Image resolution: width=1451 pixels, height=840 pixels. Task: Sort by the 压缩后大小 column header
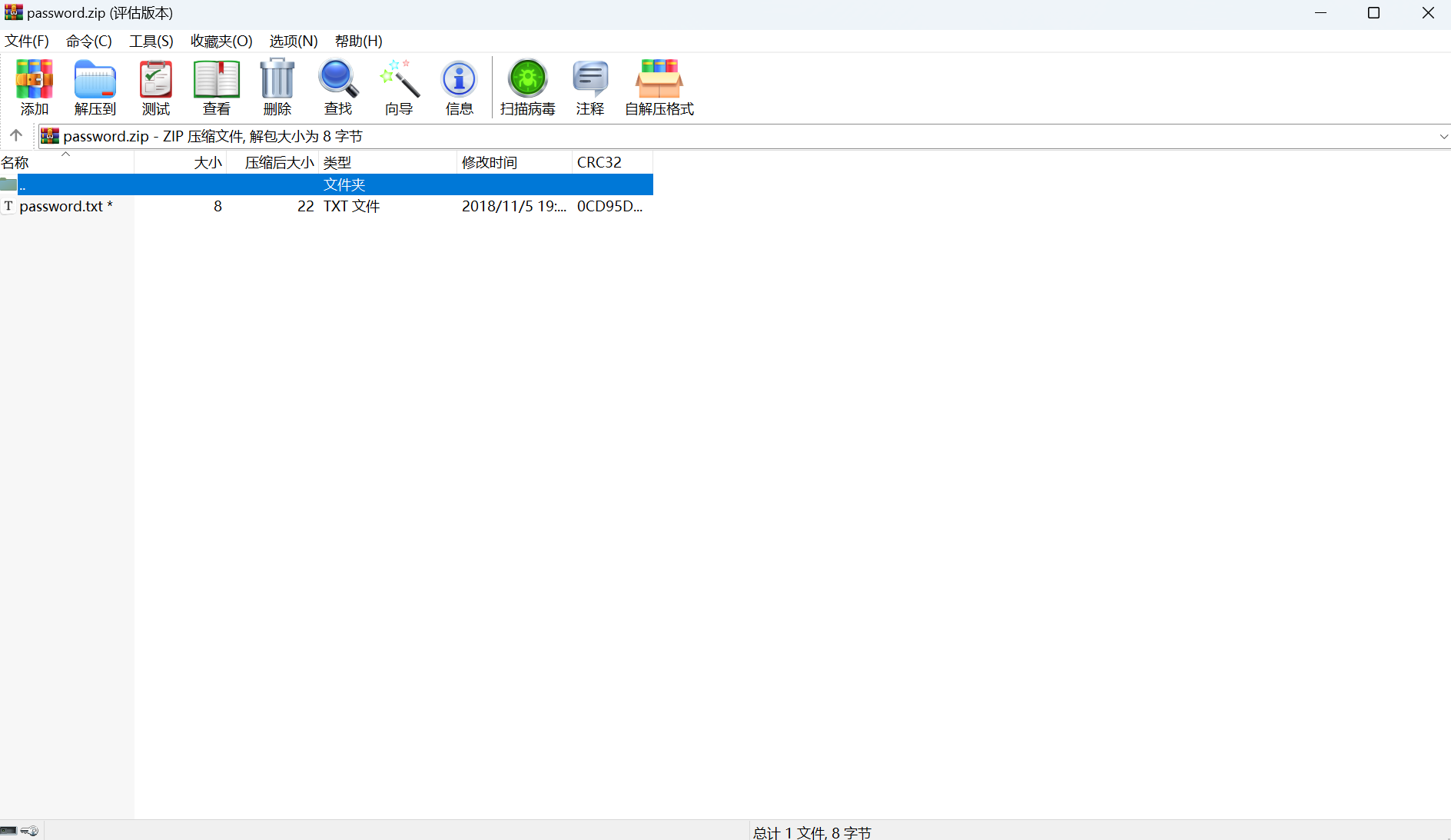(273, 162)
